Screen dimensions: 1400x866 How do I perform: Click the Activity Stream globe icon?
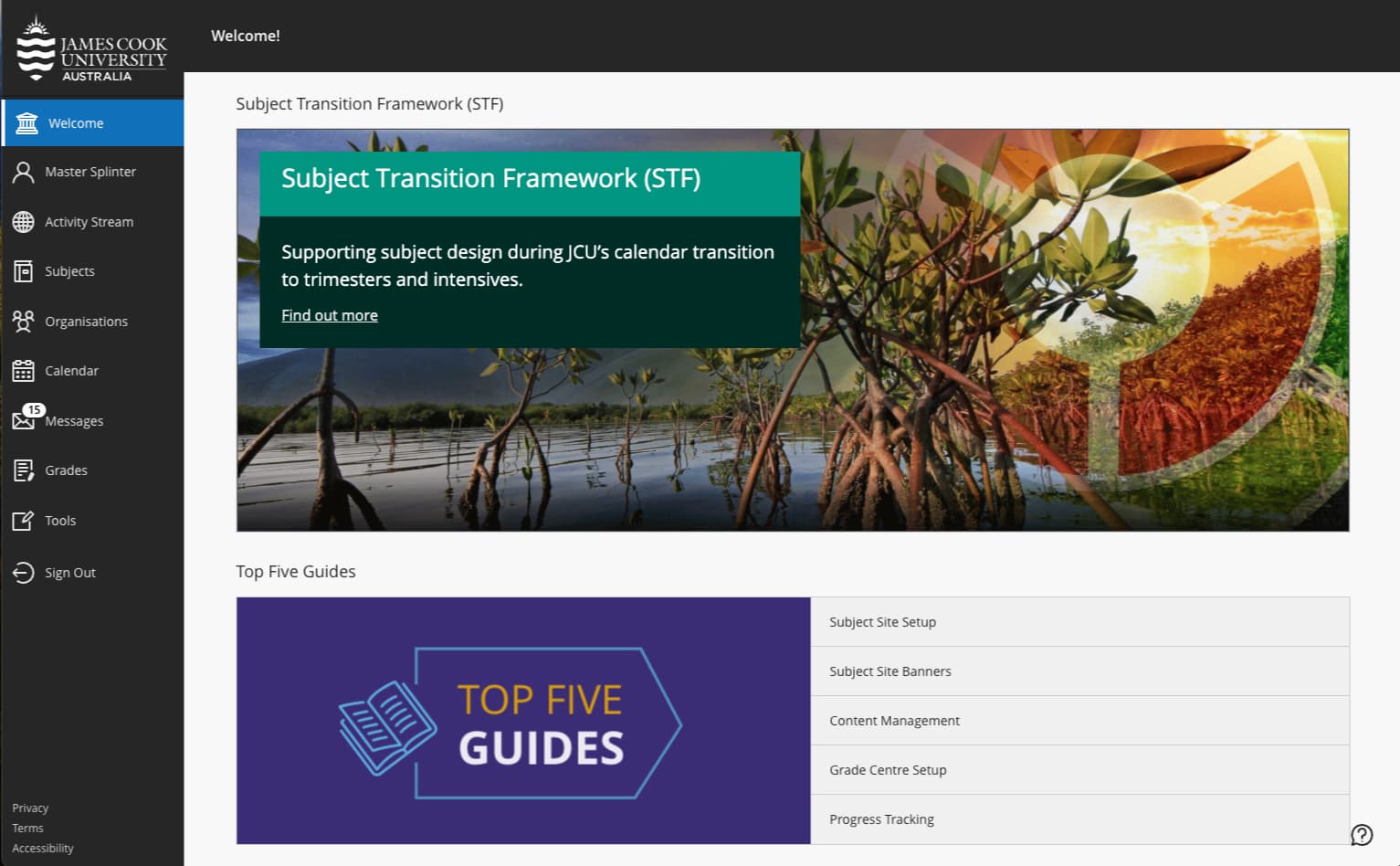click(23, 222)
